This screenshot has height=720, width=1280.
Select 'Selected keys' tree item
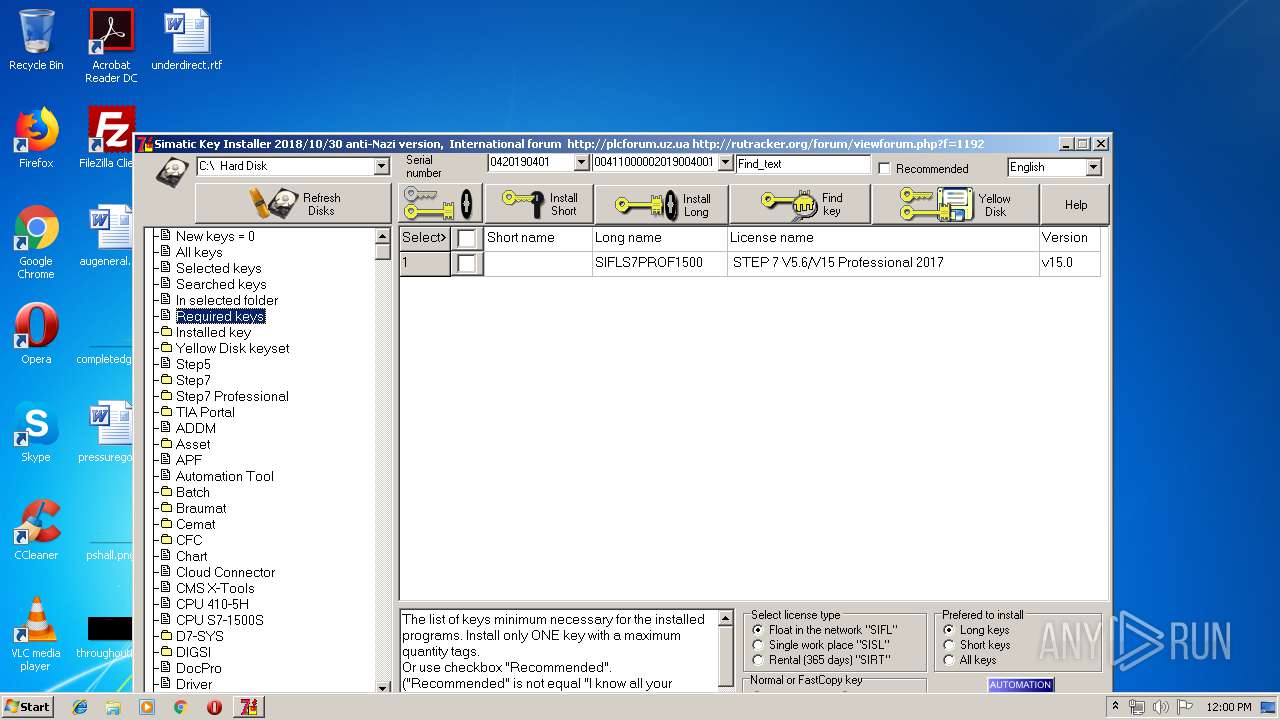point(219,268)
